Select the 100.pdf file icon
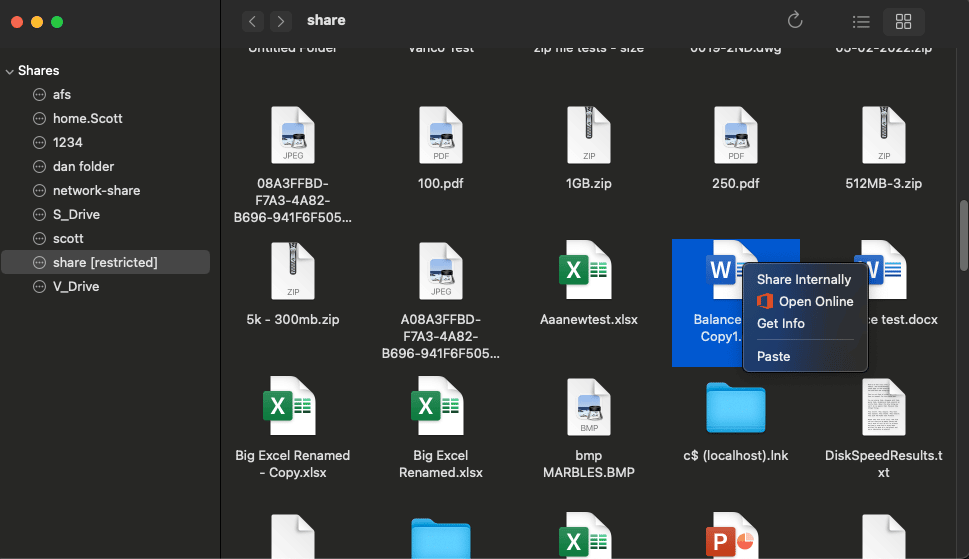The width and height of the screenshot is (969, 559). [x=441, y=137]
